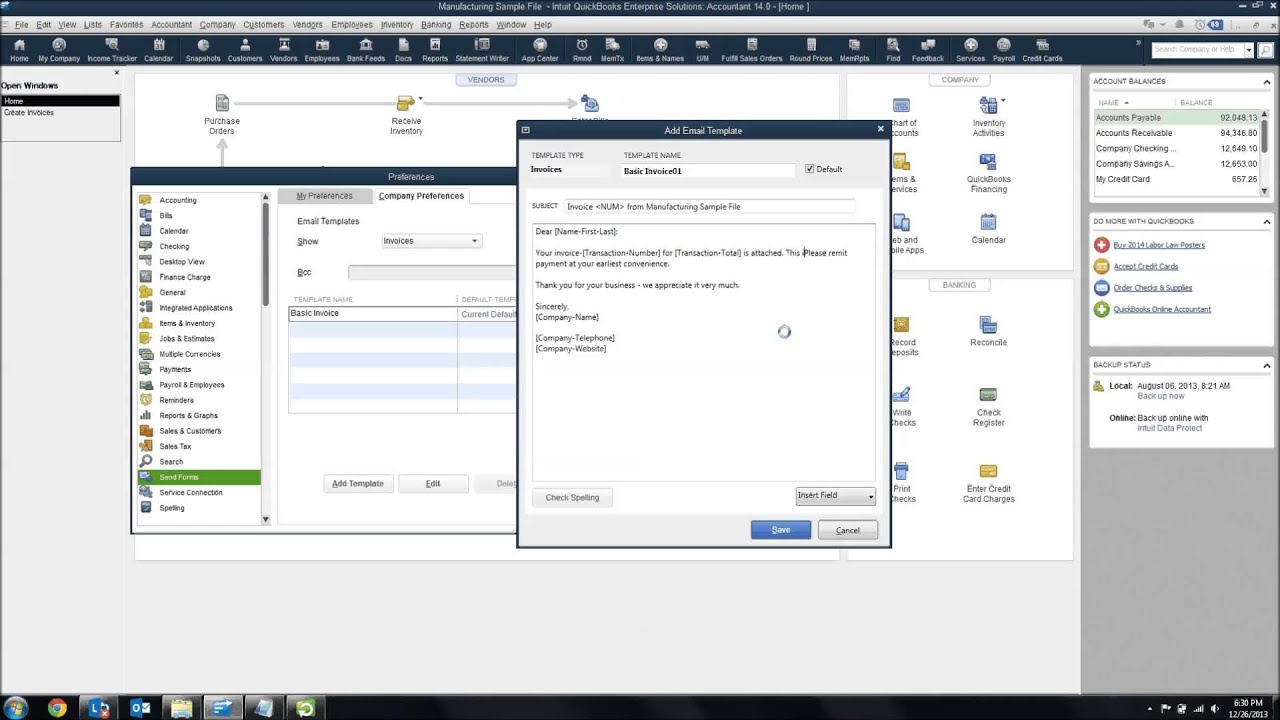
Task: Open Fulfill Sales Orders toolbar icon
Action: (752, 50)
